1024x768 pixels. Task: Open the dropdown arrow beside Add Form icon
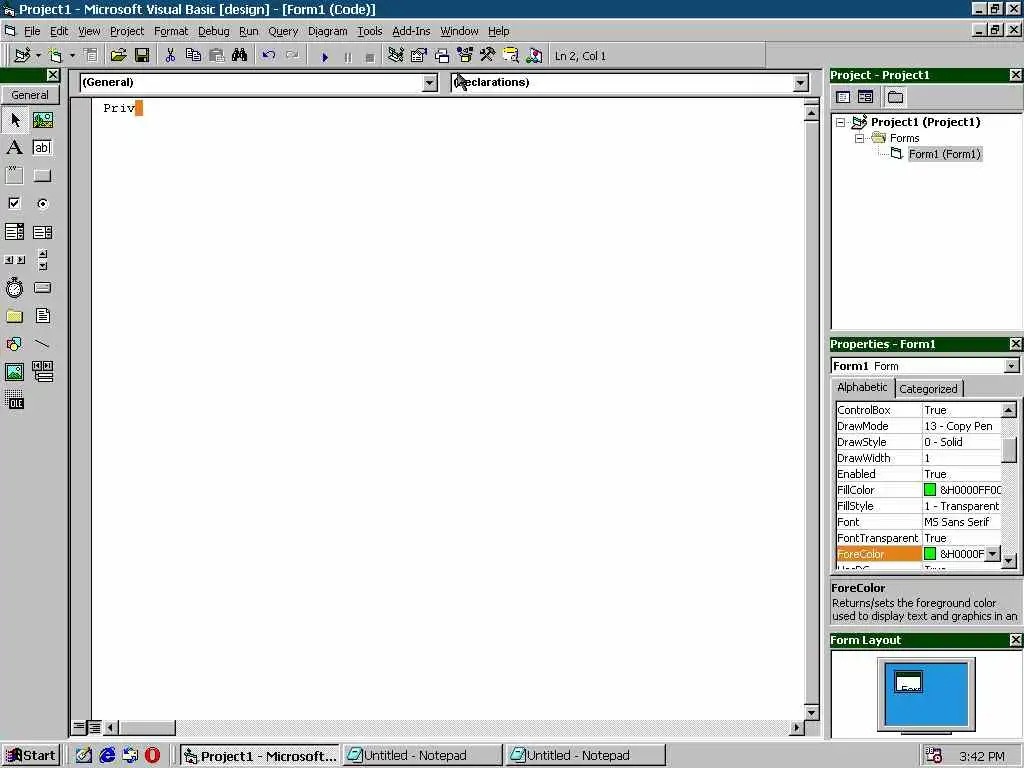point(72,56)
